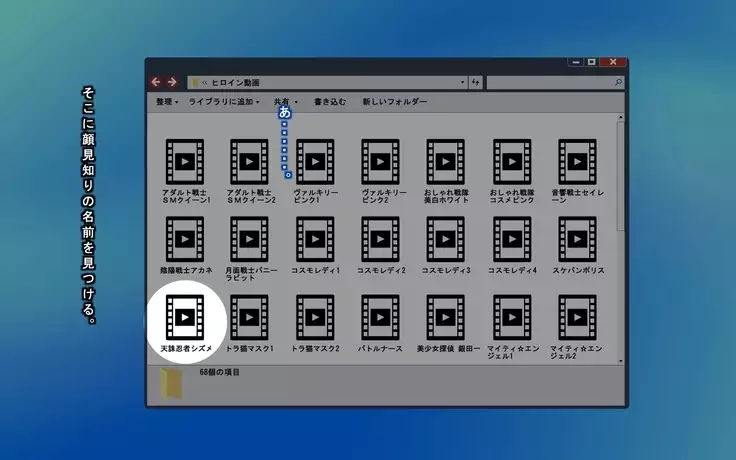Click the forward navigation arrow
736x460 pixels.
(x=172, y=82)
